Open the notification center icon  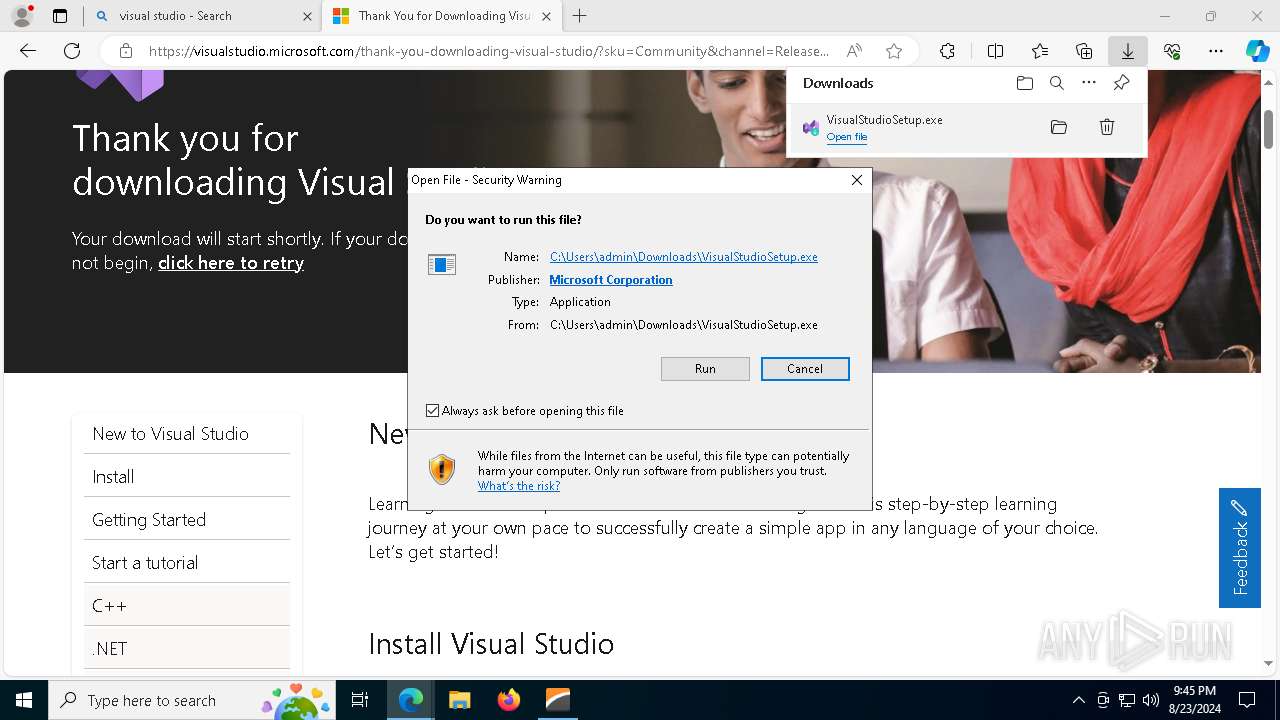coord(1247,700)
